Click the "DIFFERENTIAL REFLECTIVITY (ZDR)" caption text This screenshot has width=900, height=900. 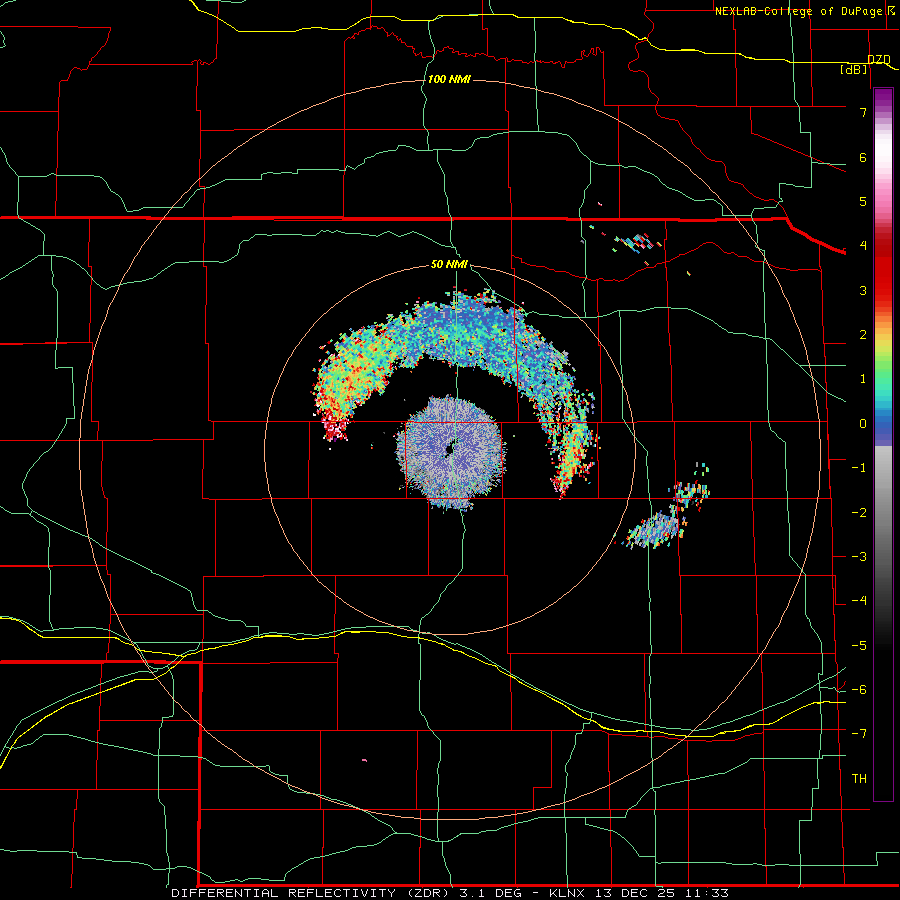click(x=312, y=893)
